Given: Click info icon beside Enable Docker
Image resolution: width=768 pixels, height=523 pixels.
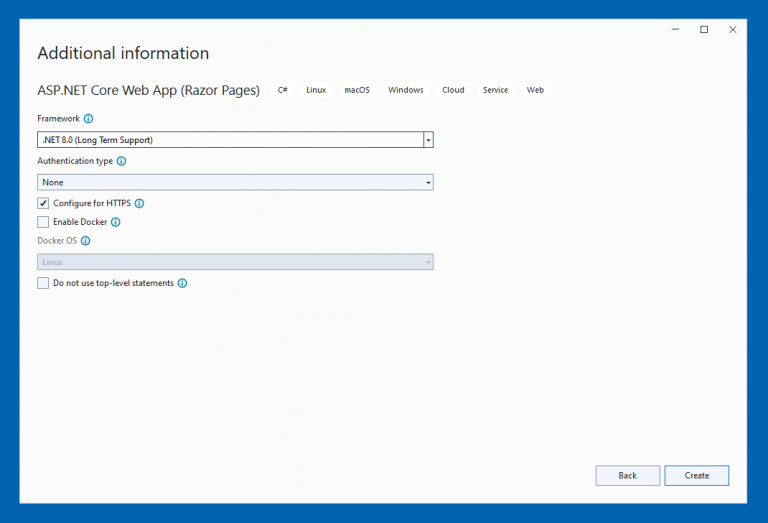Looking at the screenshot, I should click(x=116, y=222).
